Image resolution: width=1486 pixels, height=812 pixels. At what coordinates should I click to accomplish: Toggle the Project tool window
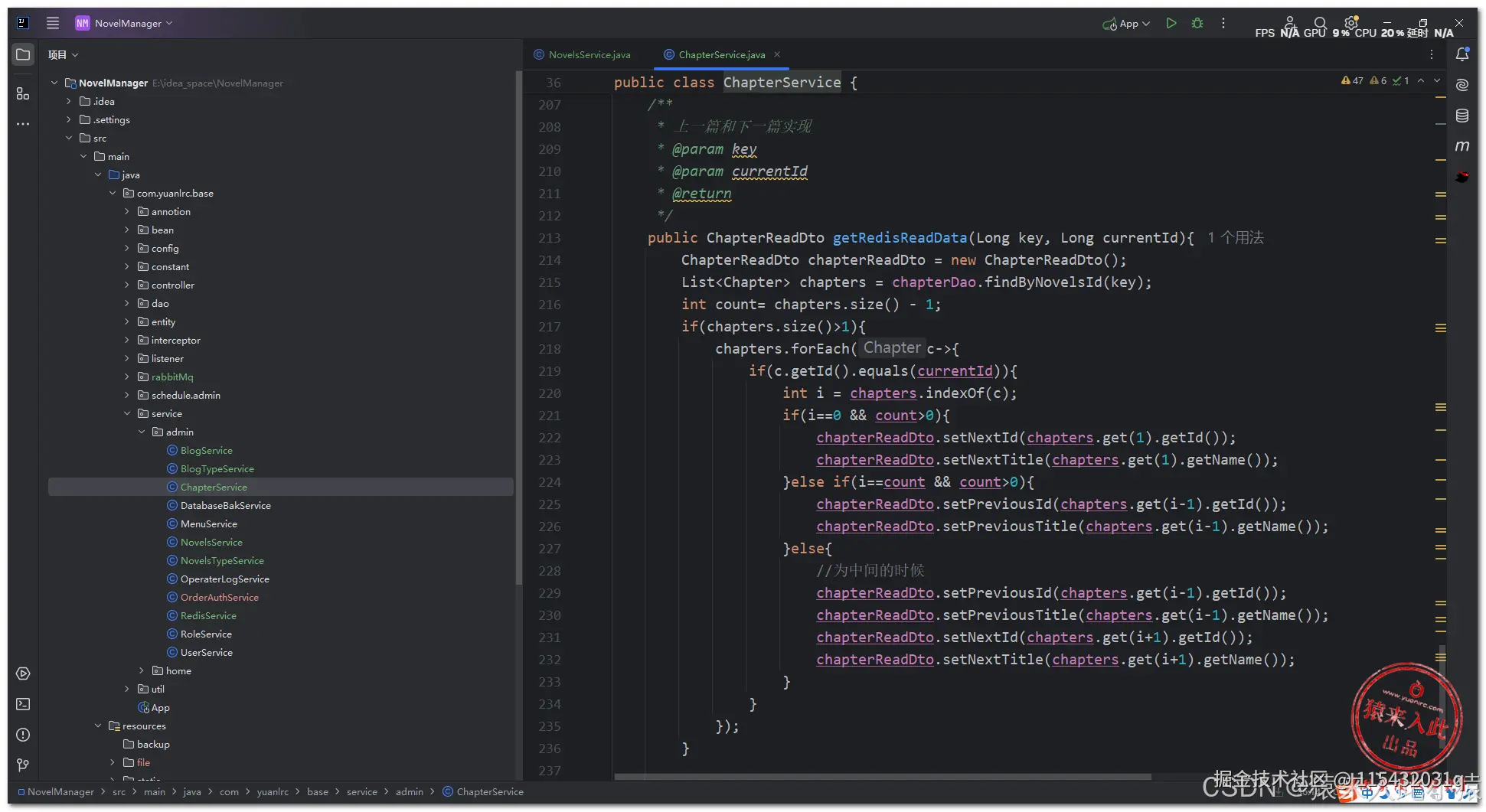click(23, 54)
